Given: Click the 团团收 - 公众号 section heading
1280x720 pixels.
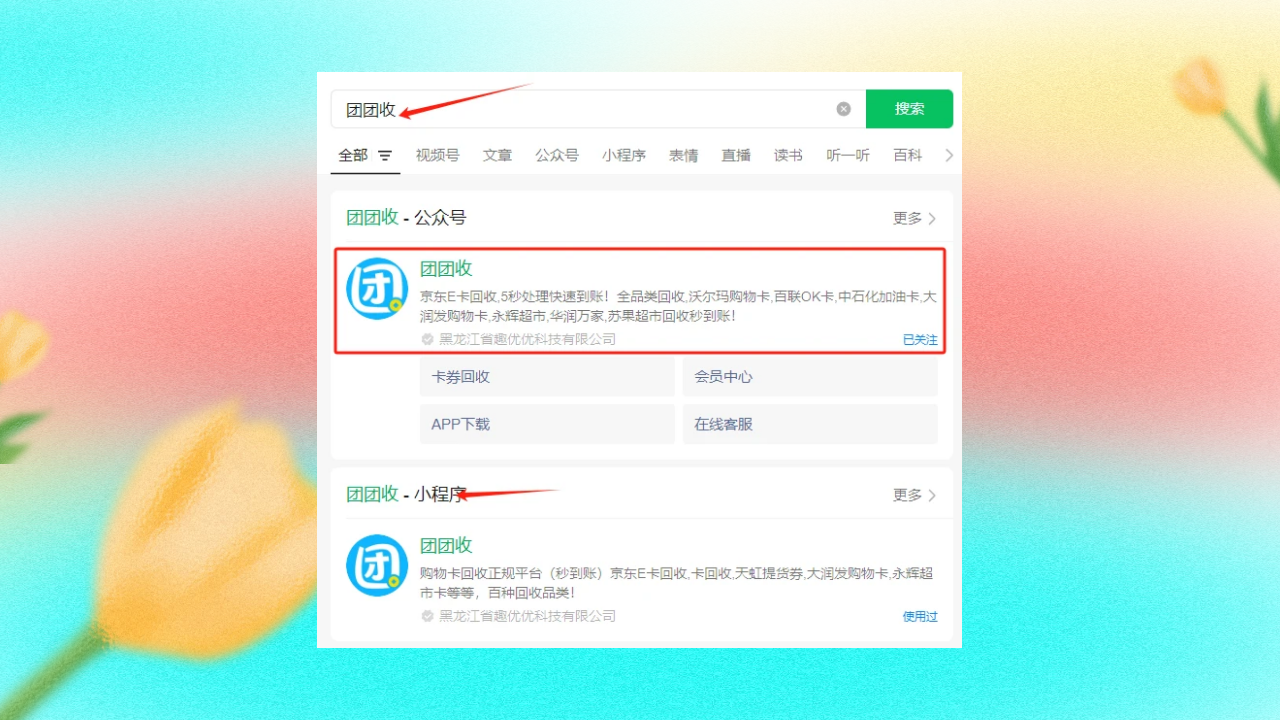Looking at the screenshot, I should coord(406,218).
